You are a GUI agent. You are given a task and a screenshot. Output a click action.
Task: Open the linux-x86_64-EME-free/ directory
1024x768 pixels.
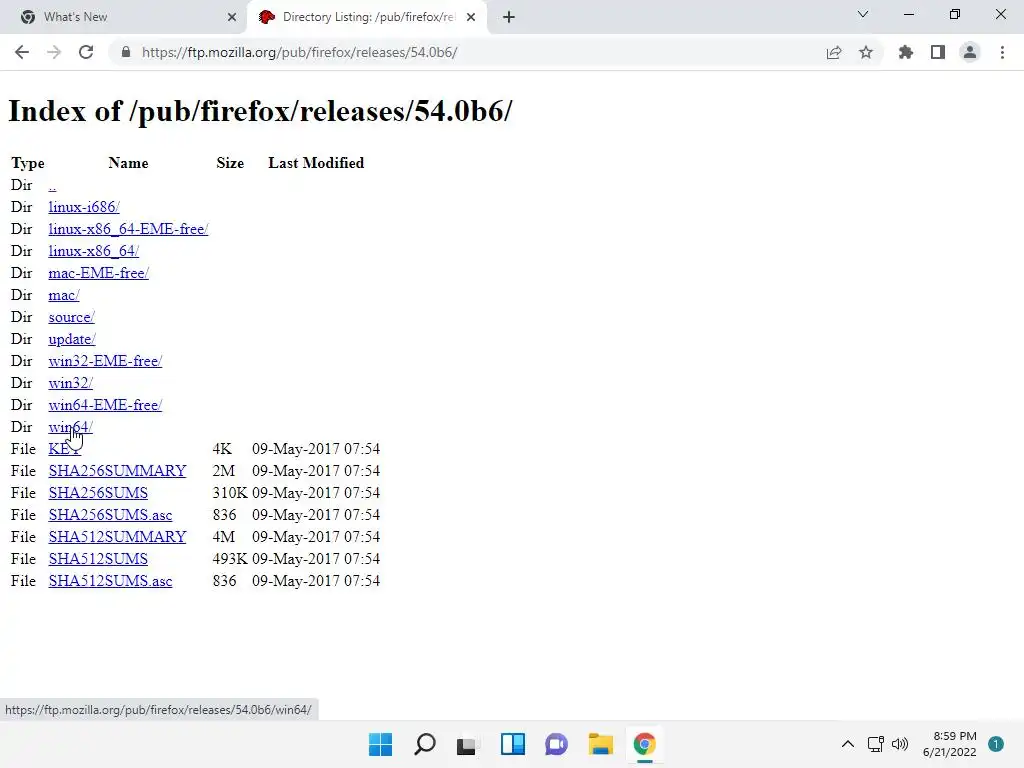pos(128,229)
